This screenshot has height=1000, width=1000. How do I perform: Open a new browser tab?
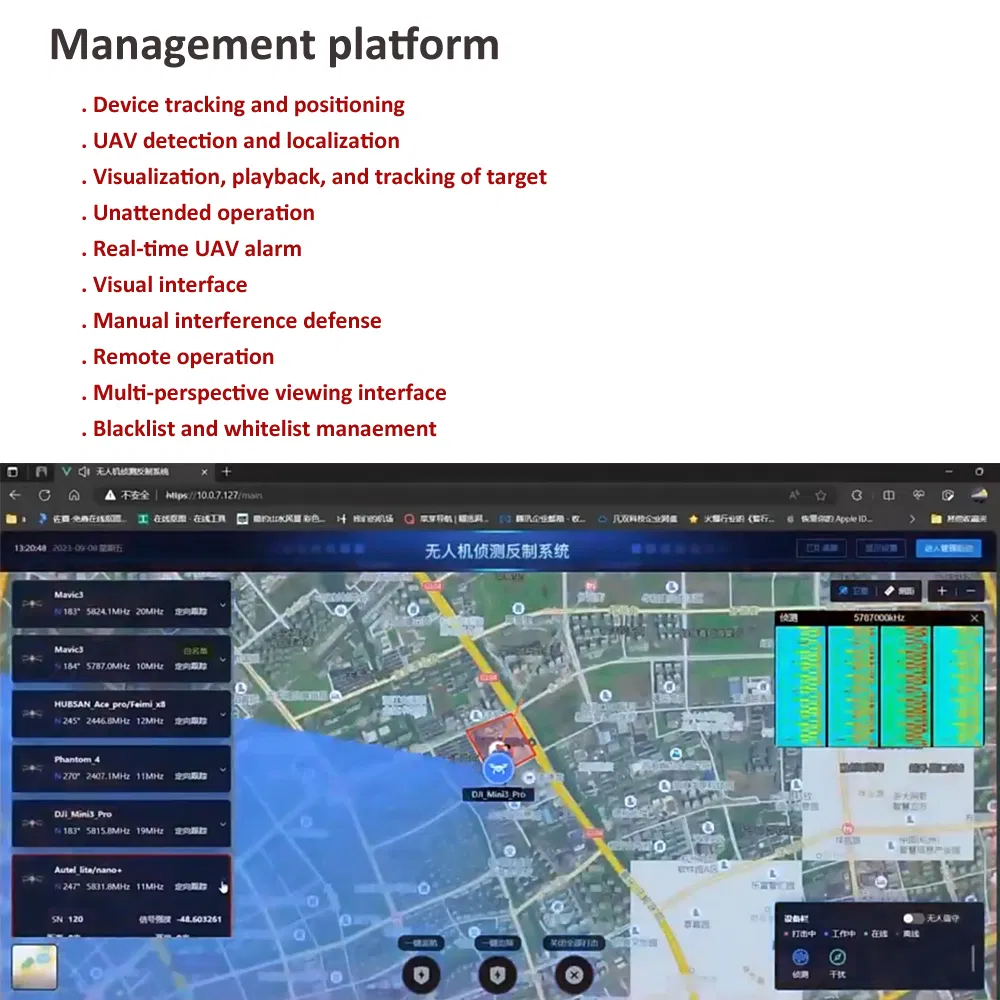227,471
